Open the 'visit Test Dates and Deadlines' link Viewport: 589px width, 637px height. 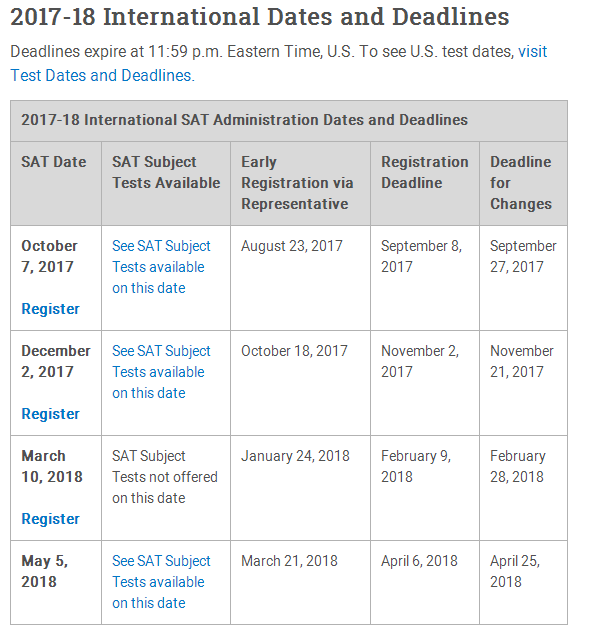pos(102,75)
